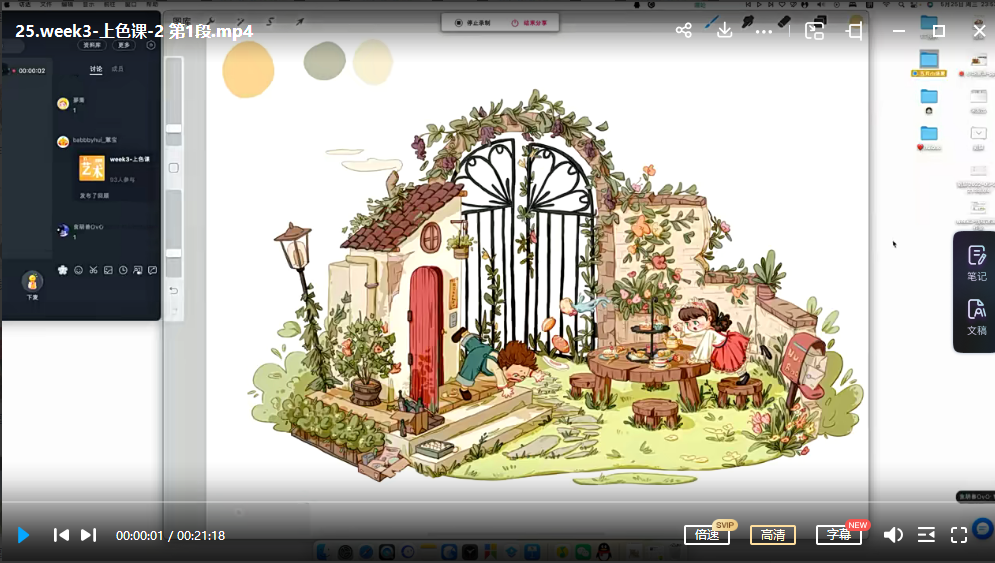Click the share icon in the top bar
Viewport: 995px width, 563px height.
684,31
